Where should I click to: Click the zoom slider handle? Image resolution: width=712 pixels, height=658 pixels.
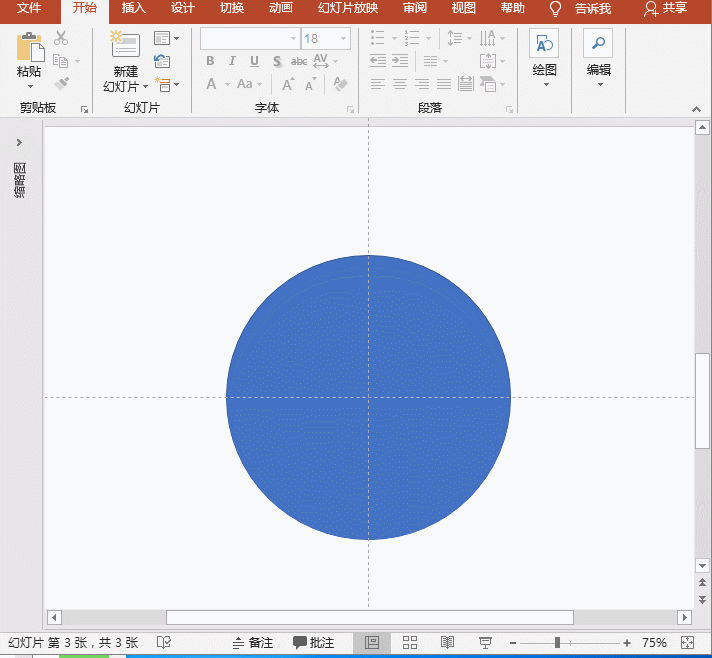557,643
